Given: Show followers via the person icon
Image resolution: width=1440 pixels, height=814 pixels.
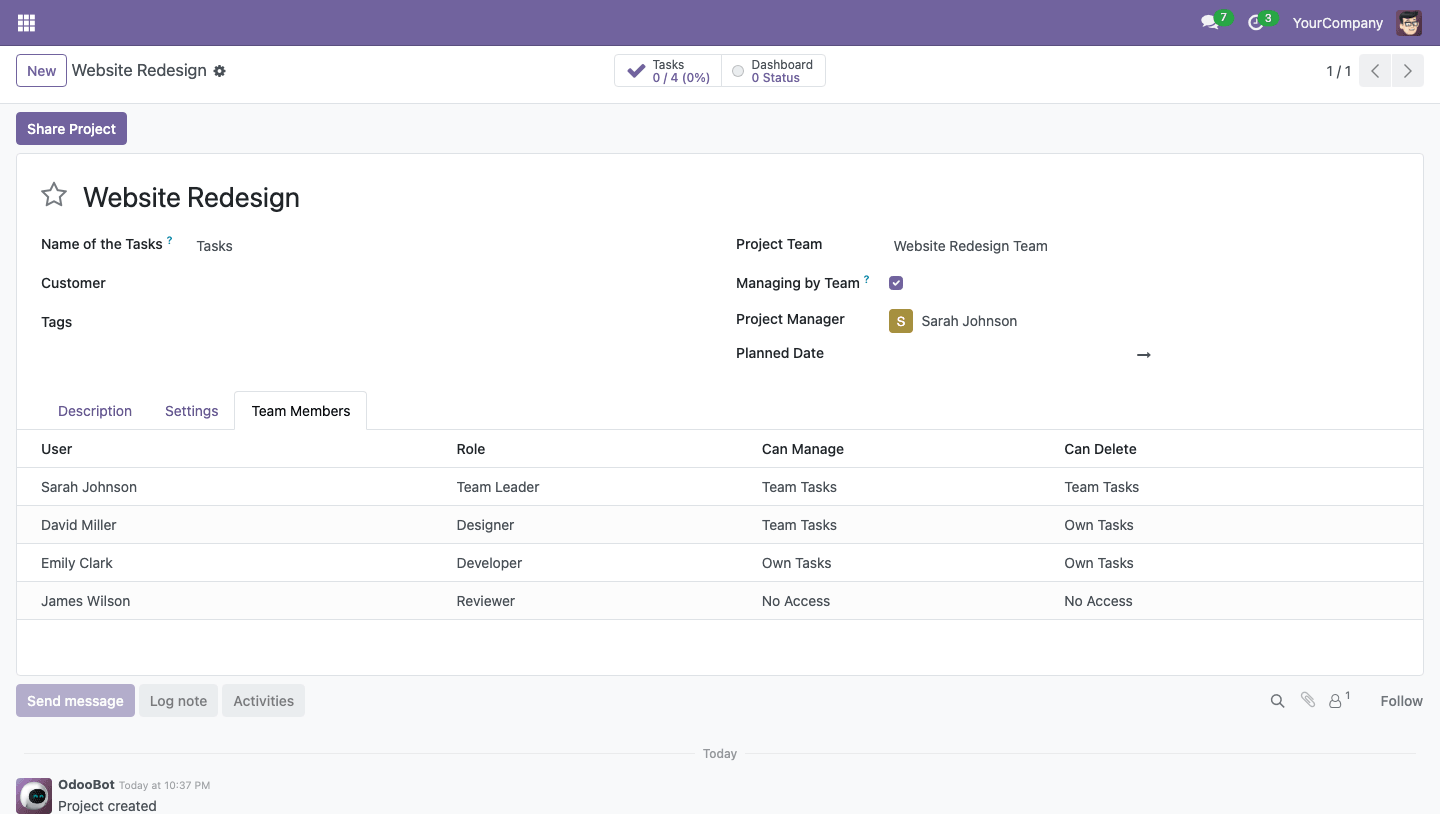Looking at the screenshot, I should coord(1338,700).
